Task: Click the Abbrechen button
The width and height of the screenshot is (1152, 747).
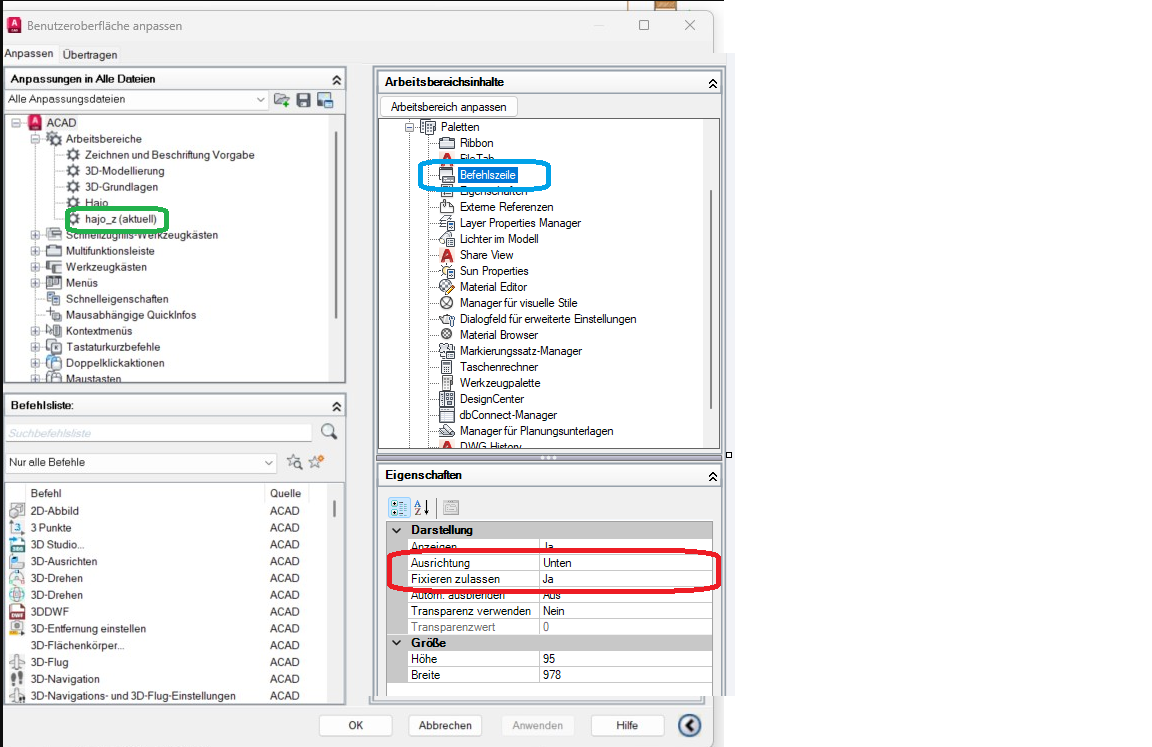Action: 445,726
